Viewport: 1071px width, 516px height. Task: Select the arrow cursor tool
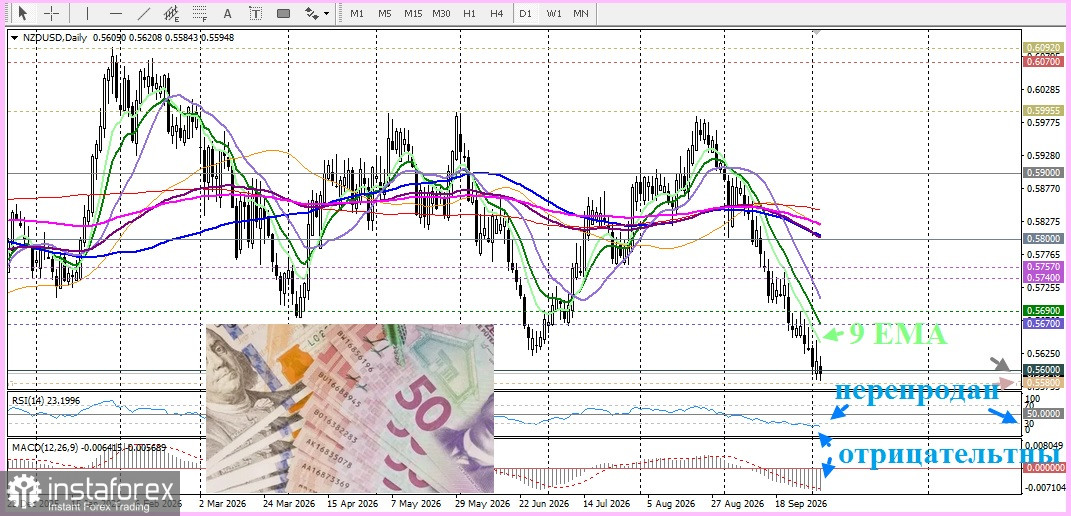pos(23,13)
